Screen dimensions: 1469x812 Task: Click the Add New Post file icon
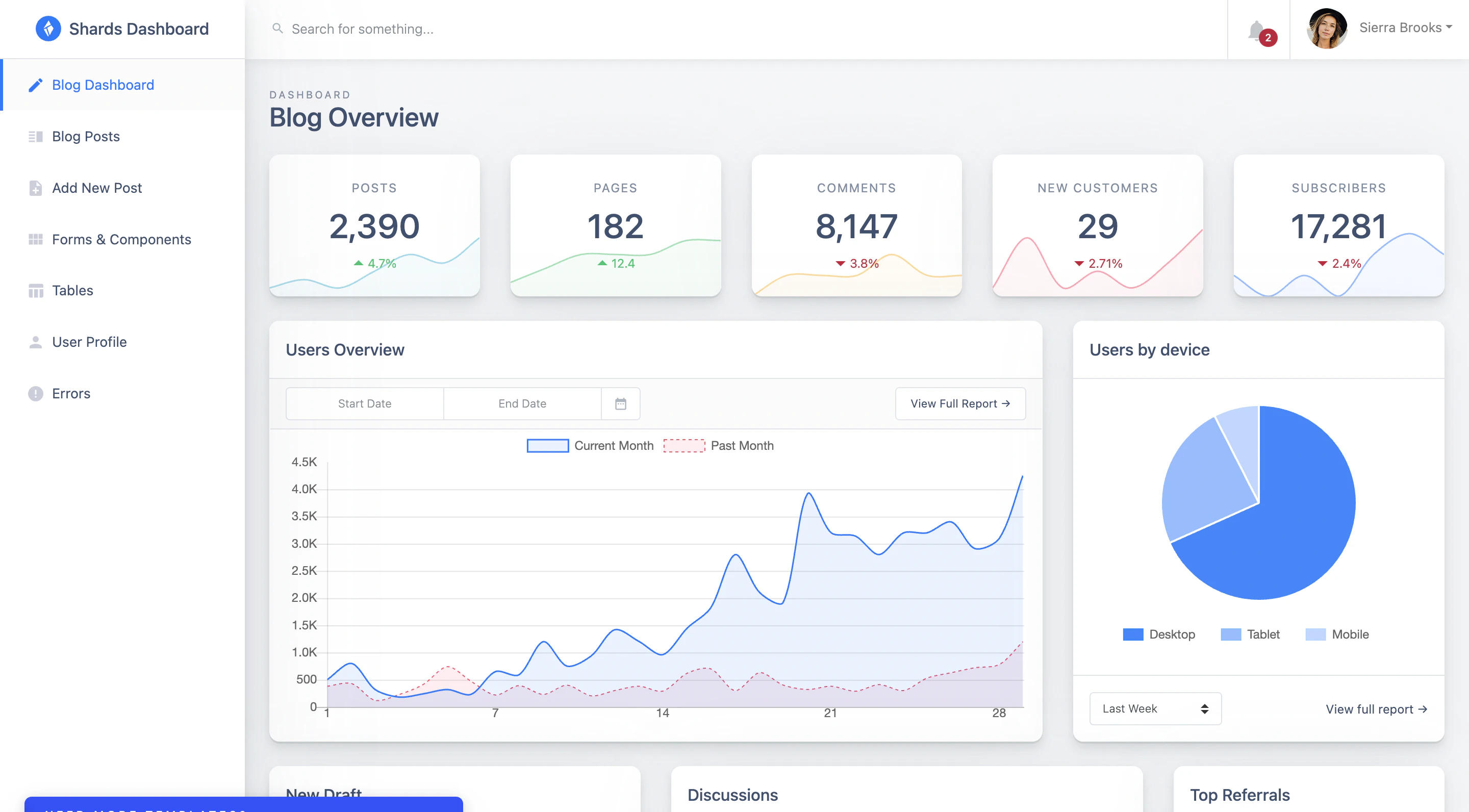(35, 188)
